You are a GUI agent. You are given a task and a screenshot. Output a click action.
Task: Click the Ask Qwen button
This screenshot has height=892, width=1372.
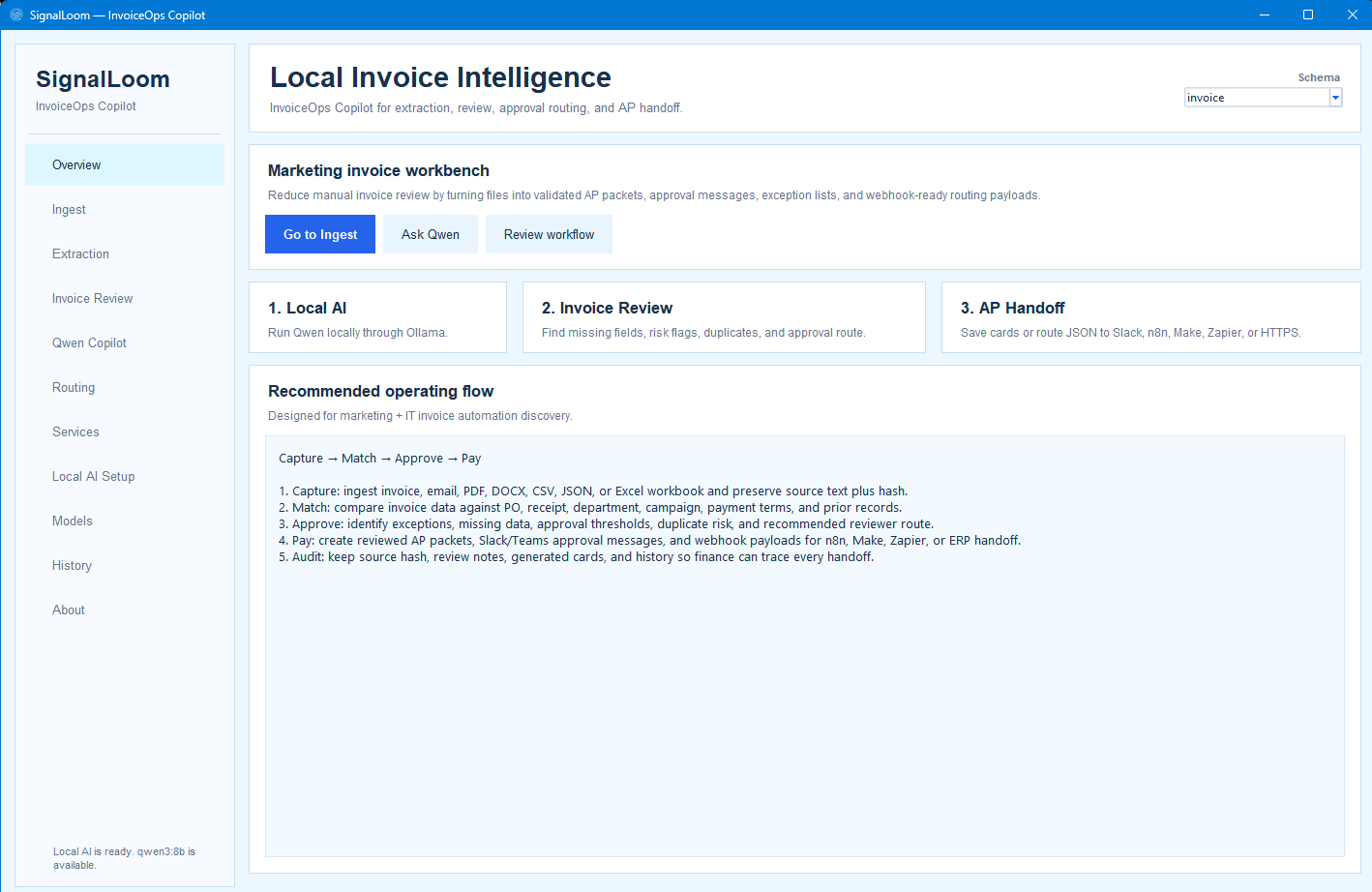431,234
